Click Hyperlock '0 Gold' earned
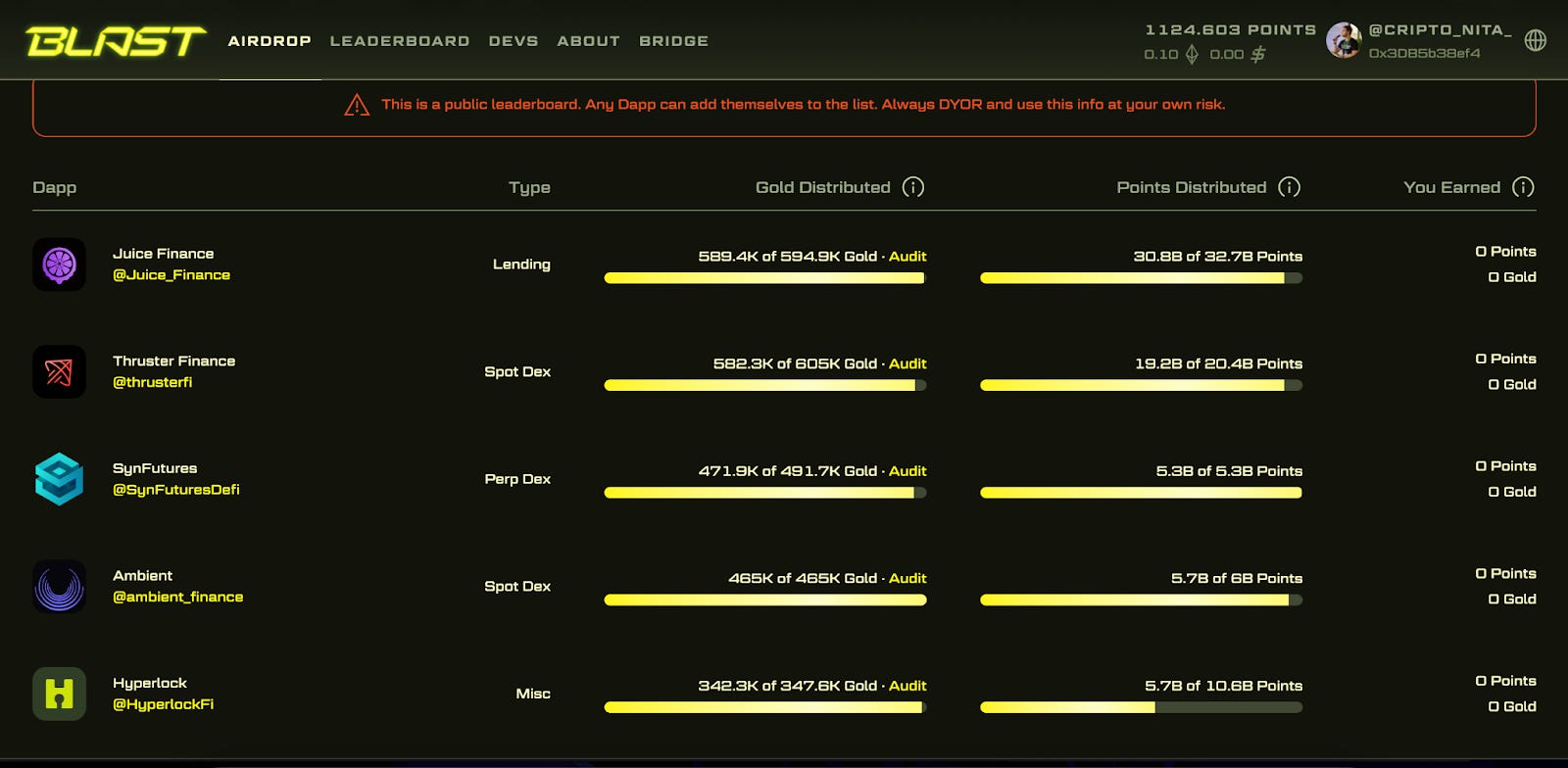 (1512, 706)
